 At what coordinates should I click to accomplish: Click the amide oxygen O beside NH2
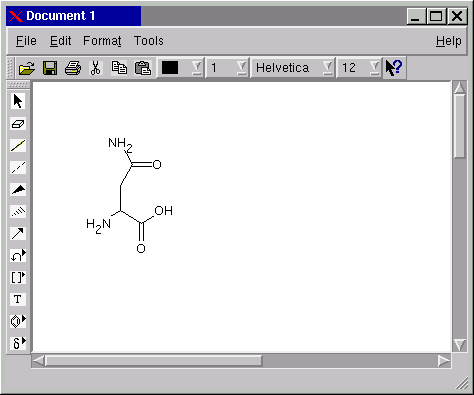coord(157,164)
